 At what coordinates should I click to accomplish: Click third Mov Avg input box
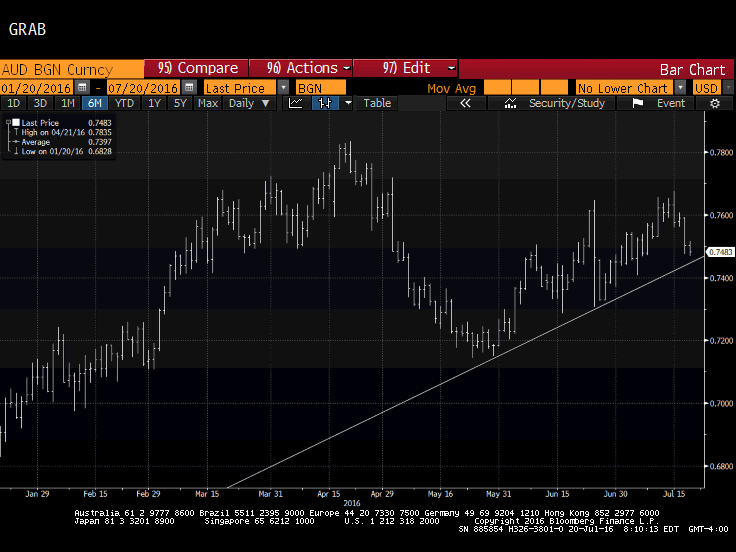coord(554,88)
